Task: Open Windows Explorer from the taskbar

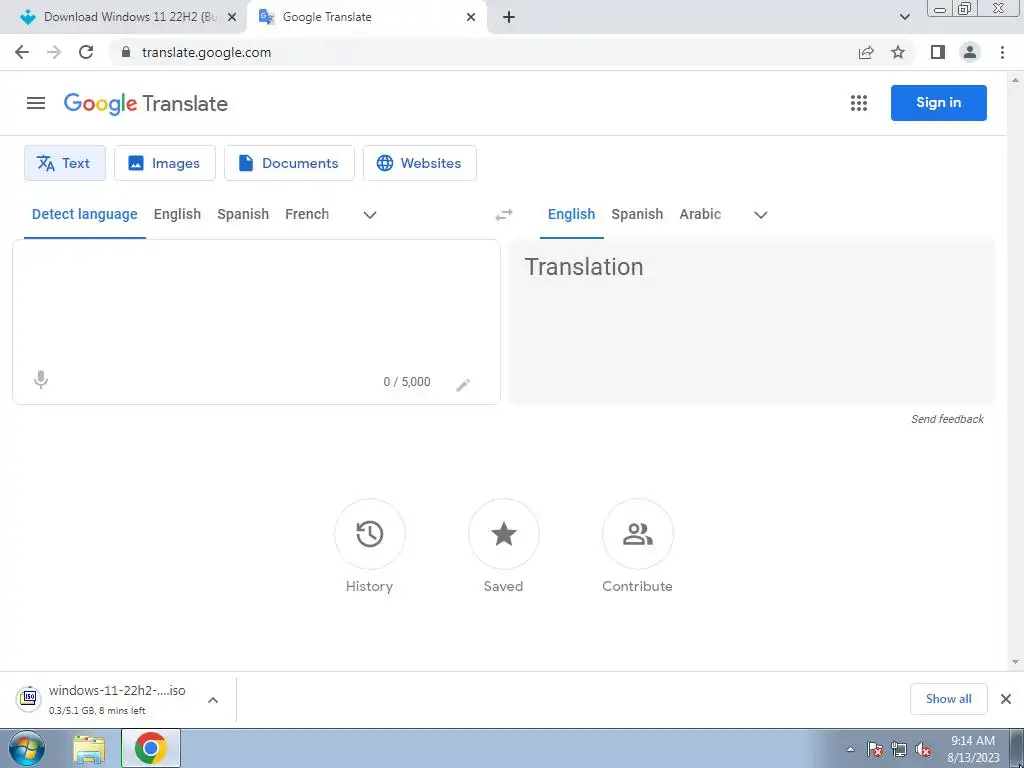Action: coord(89,749)
